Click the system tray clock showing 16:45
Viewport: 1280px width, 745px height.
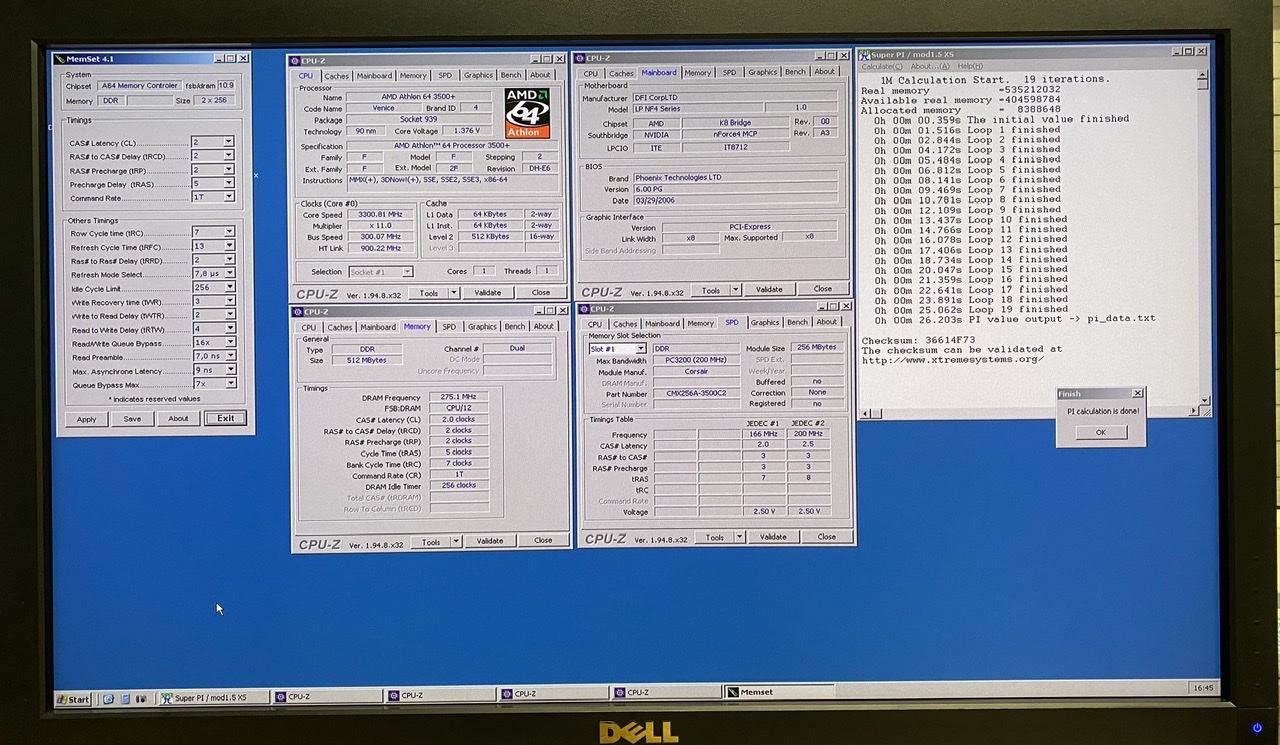click(x=1202, y=688)
